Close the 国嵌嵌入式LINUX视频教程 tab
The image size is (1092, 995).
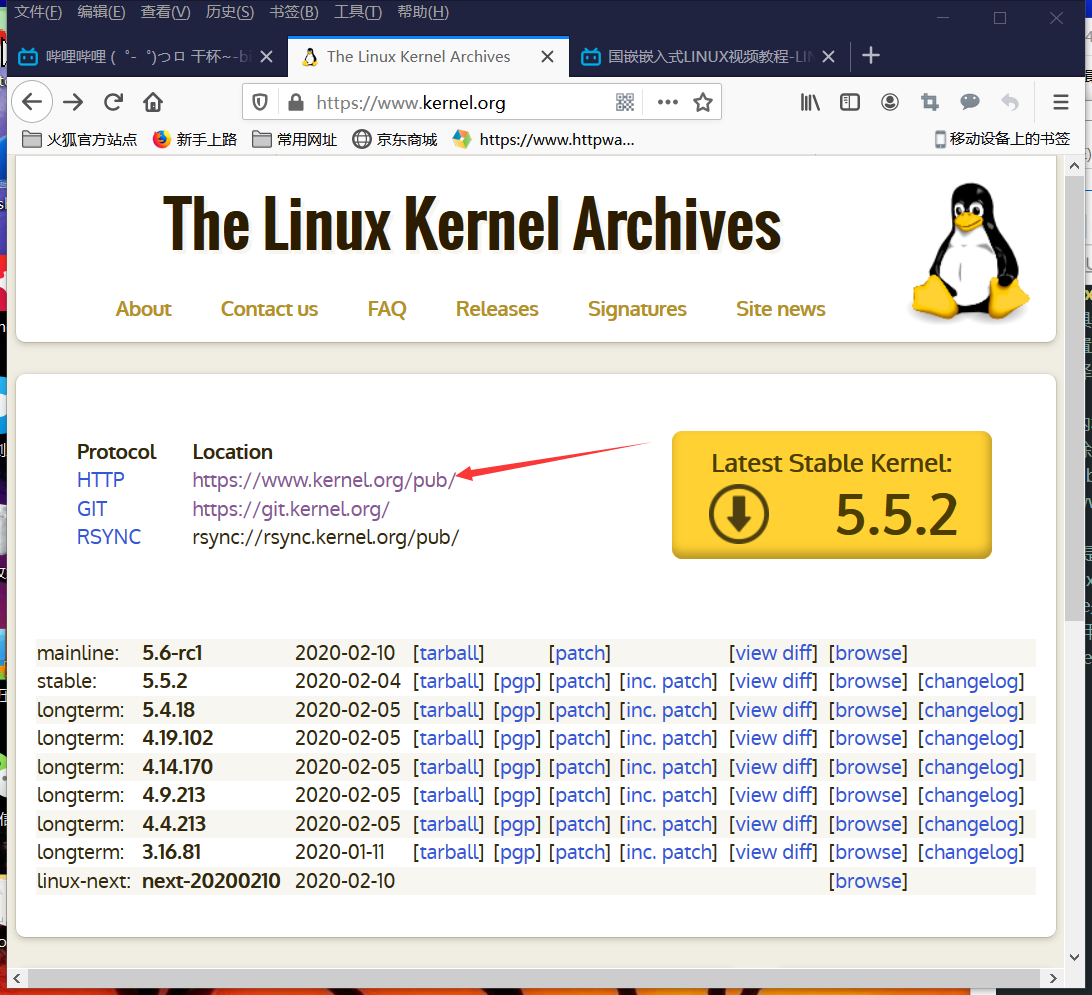pyautogui.click(x=828, y=57)
